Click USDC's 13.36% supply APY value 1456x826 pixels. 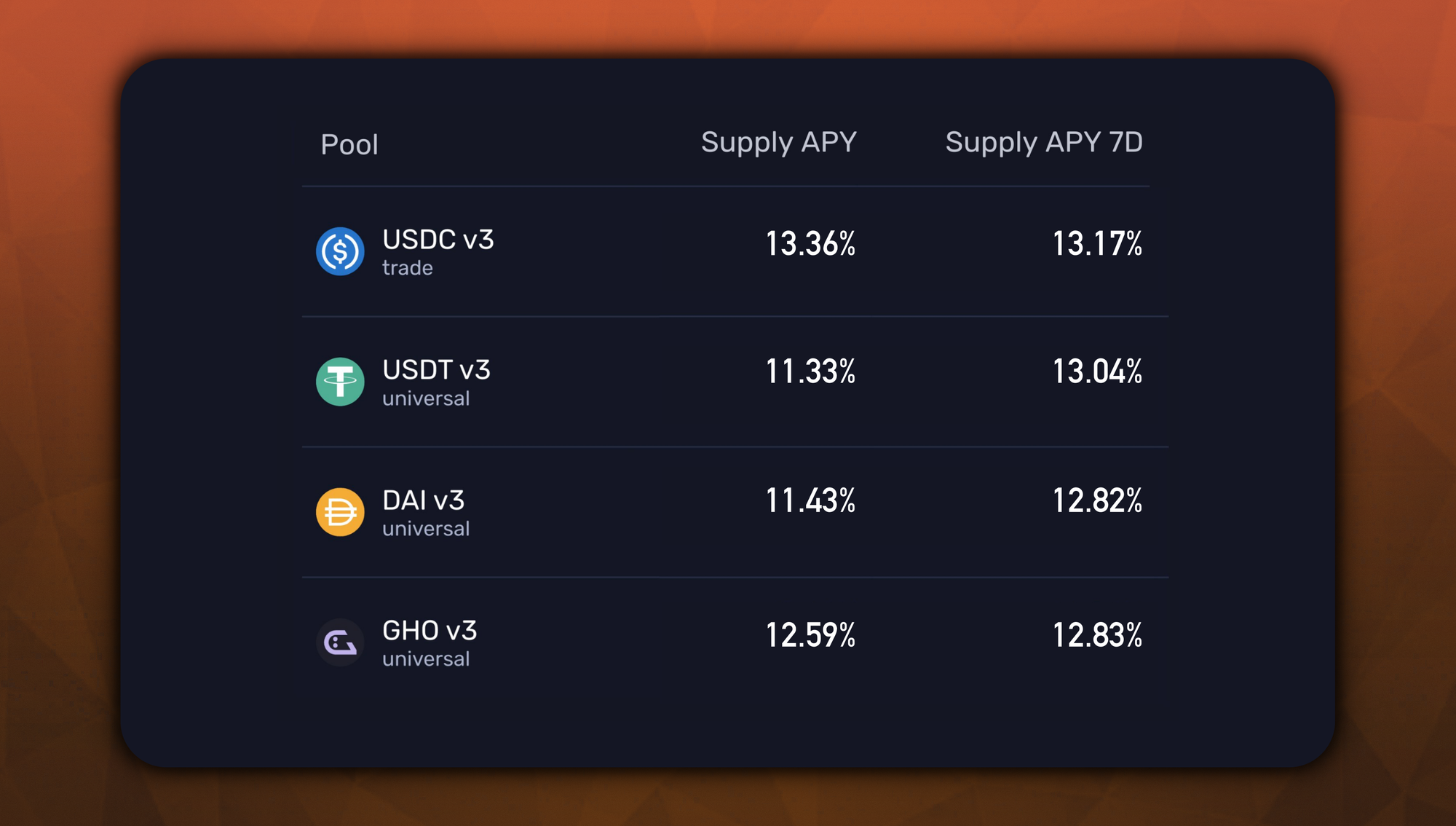point(810,244)
